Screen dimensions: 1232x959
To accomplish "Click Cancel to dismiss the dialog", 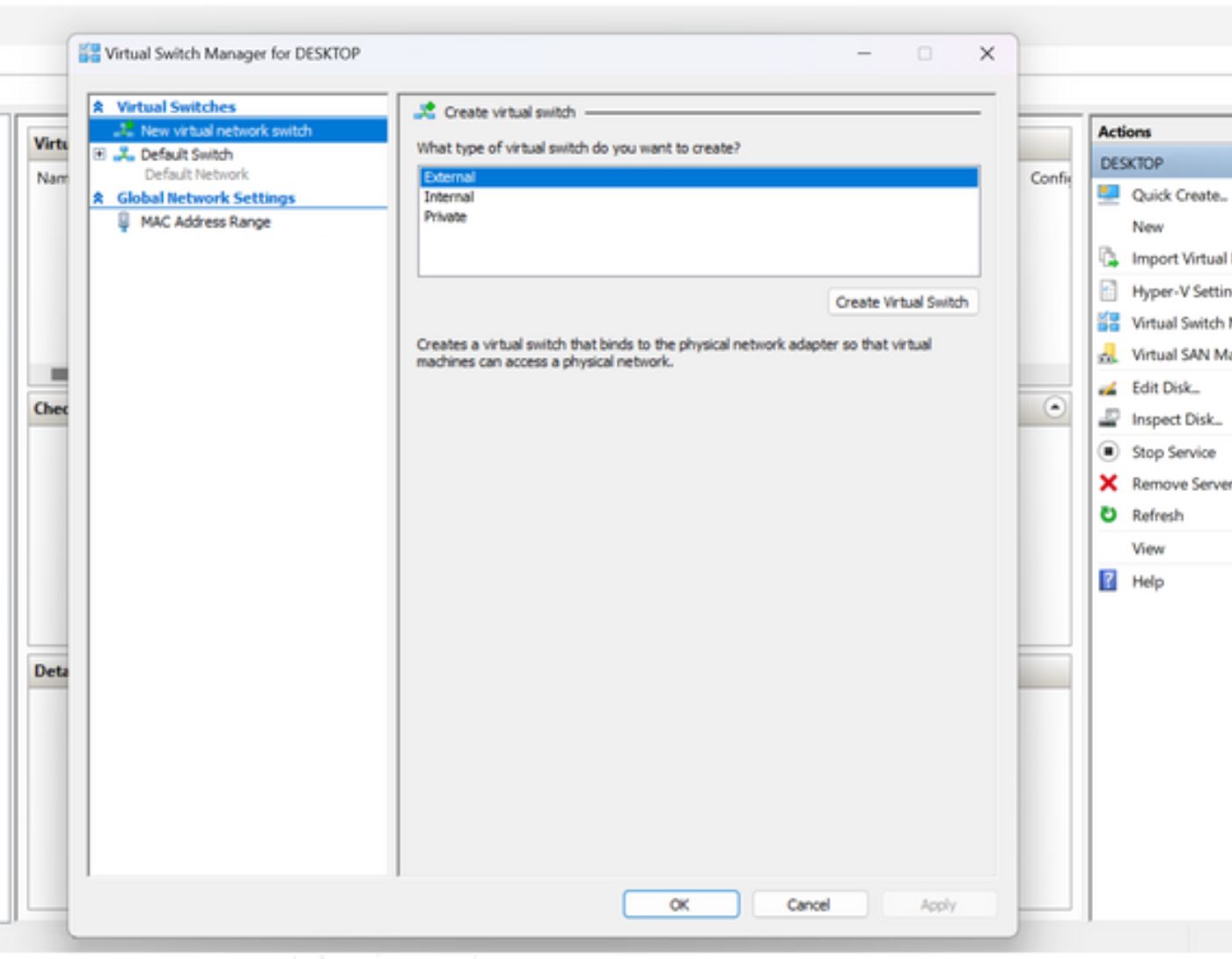I will pos(810,904).
